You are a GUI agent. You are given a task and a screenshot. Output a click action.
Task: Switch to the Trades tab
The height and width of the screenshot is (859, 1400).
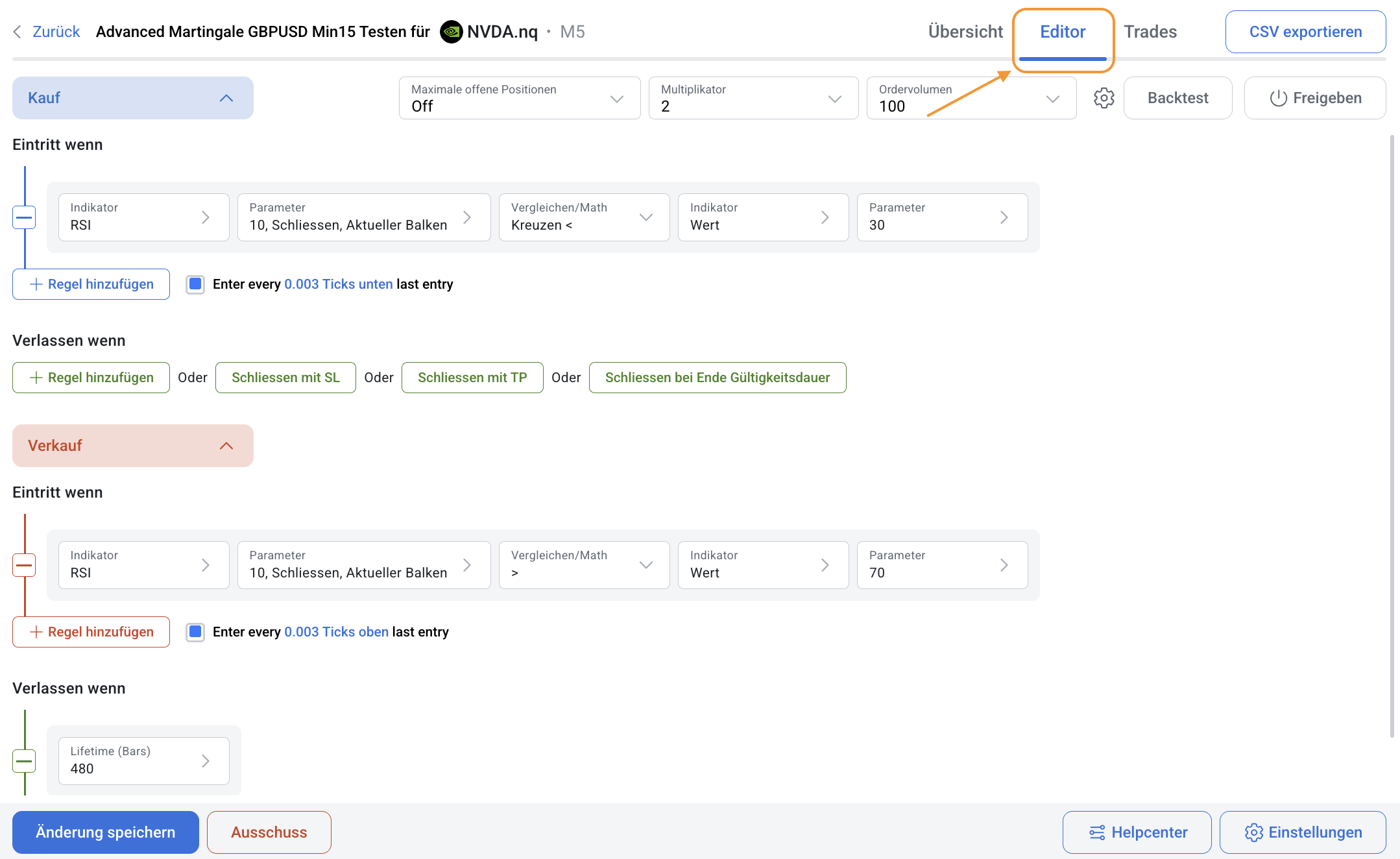click(x=1150, y=32)
